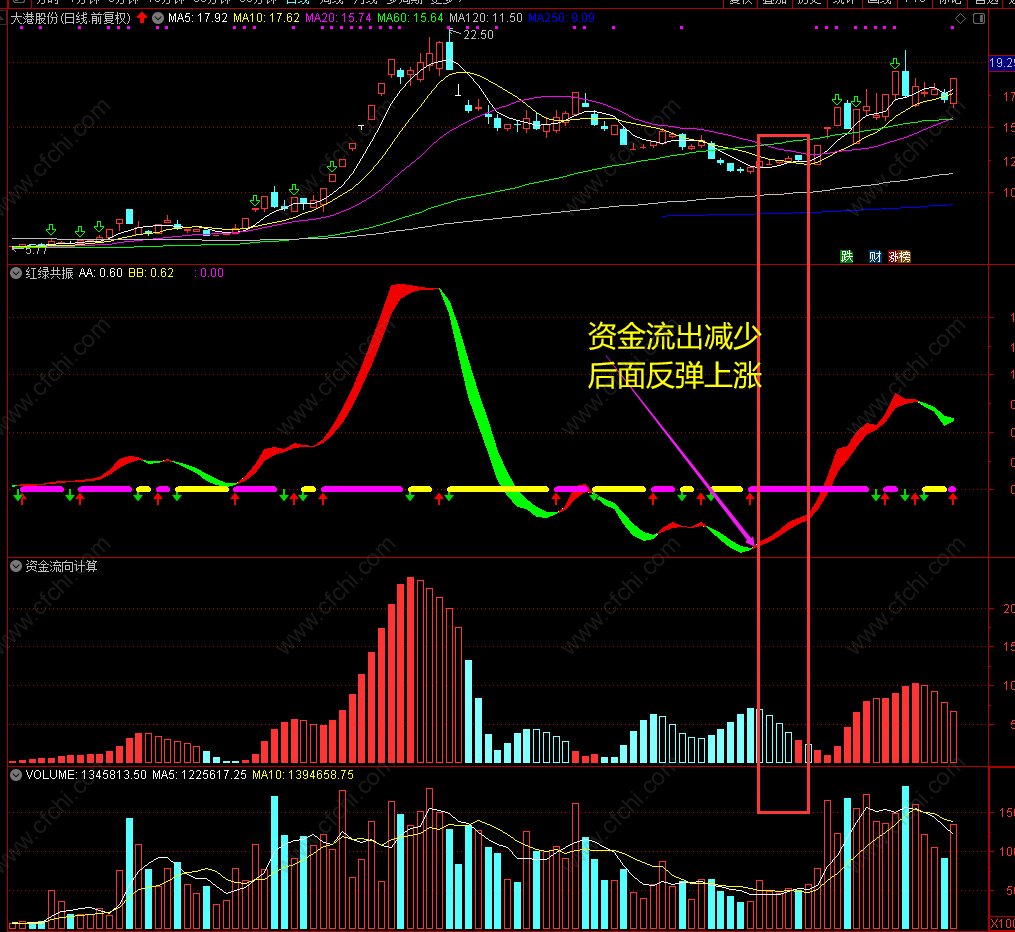This screenshot has height=932, width=1015.
Task: Click the volume MA5: 1225617.25 label
Action: pyautogui.click(x=199, y=775)
